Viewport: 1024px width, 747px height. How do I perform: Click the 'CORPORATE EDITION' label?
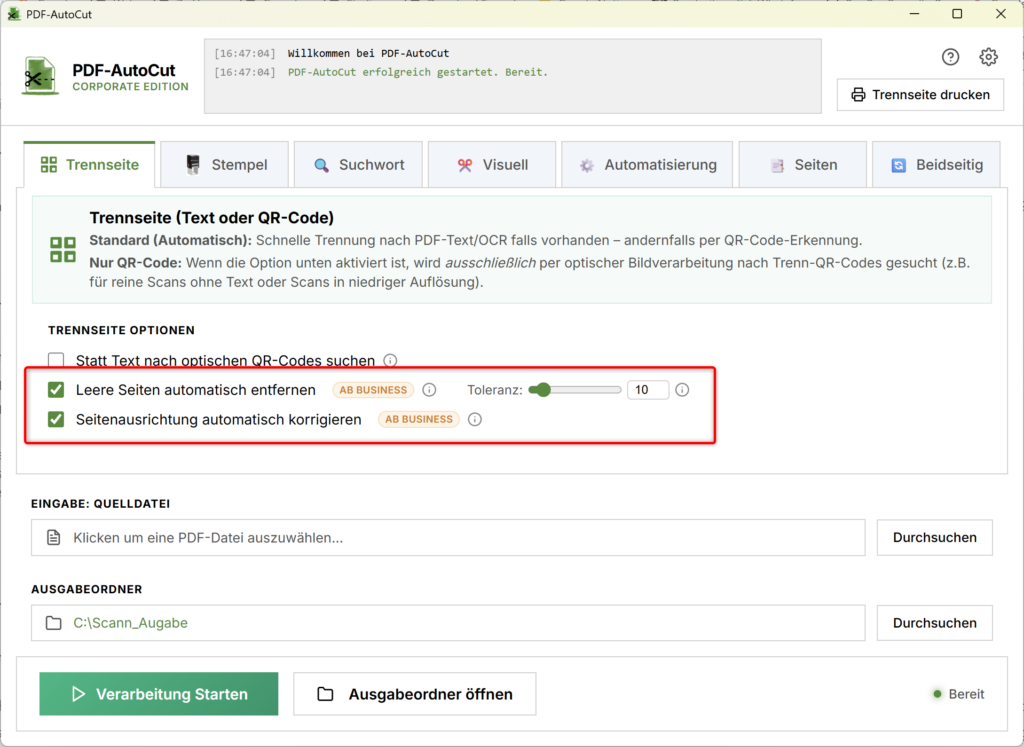tap(131, 87)
